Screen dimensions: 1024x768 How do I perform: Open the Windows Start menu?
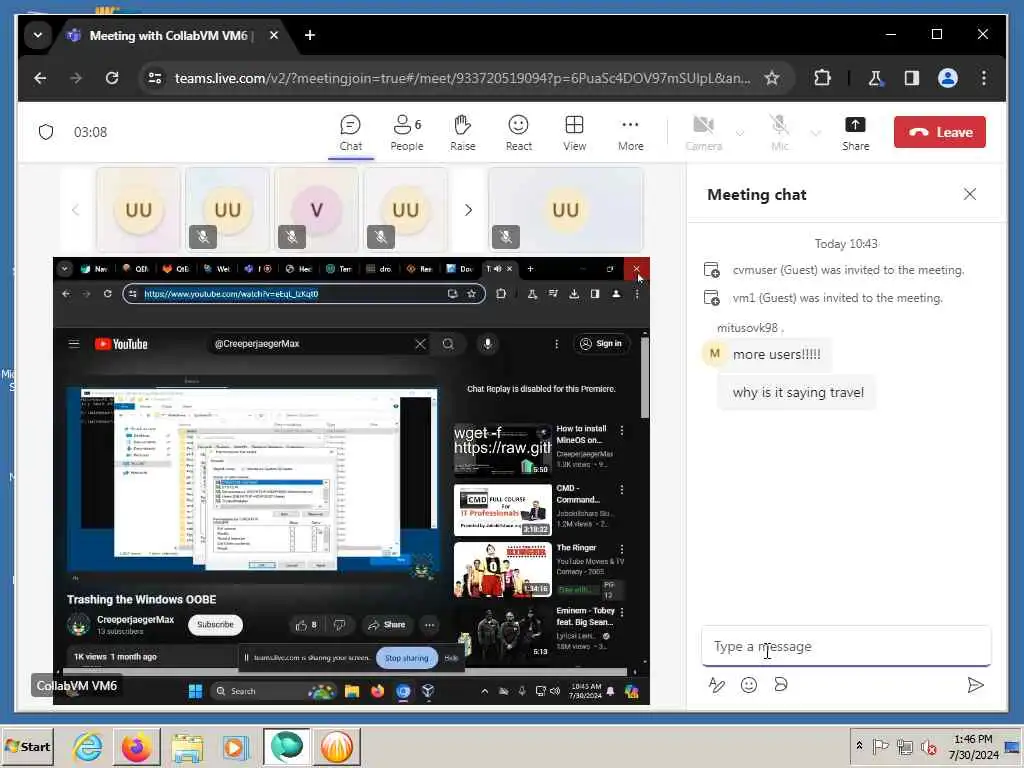27,746
